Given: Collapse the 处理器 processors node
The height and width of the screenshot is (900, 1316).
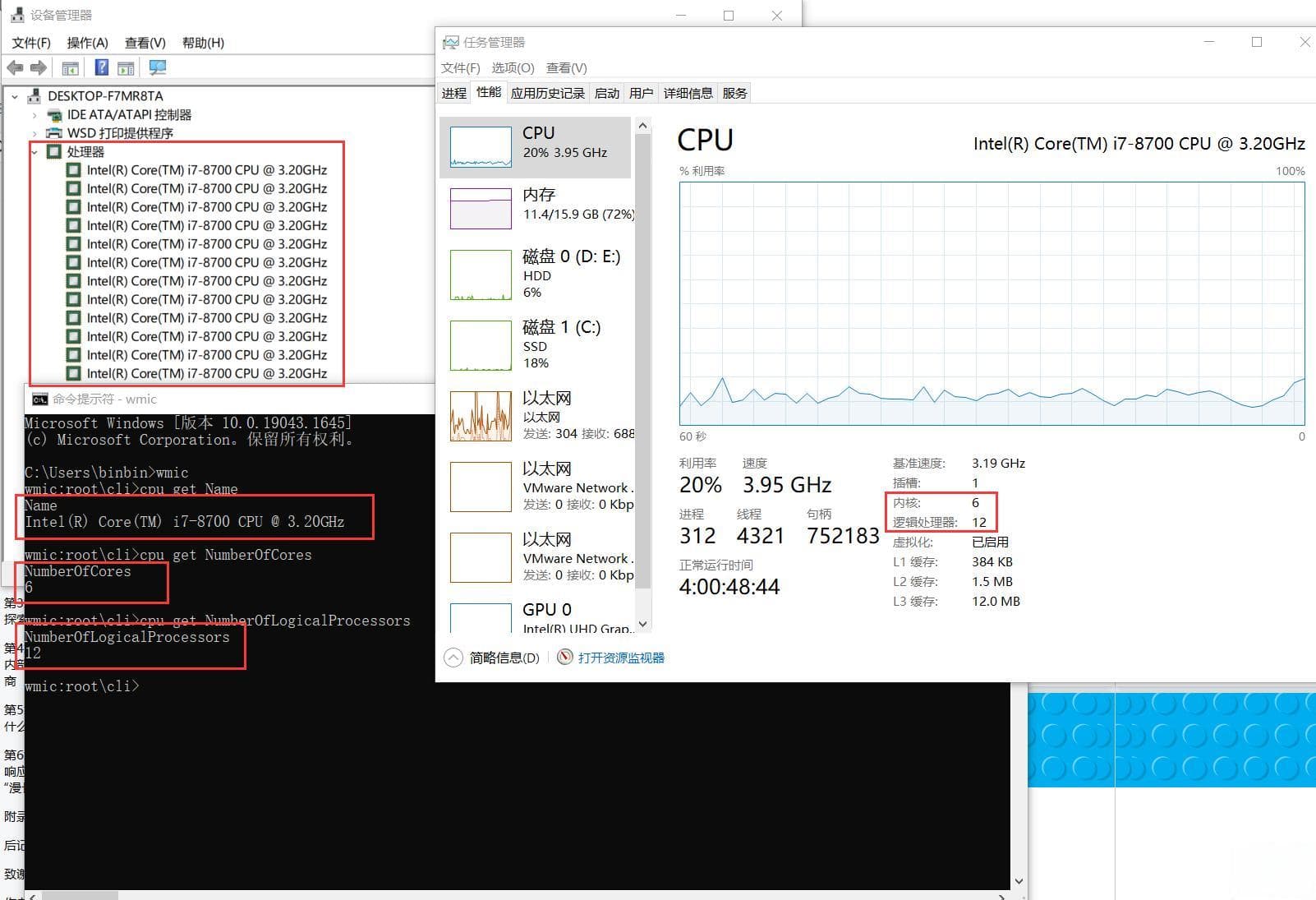Looking at the screenshot, I should click(35, 152).
